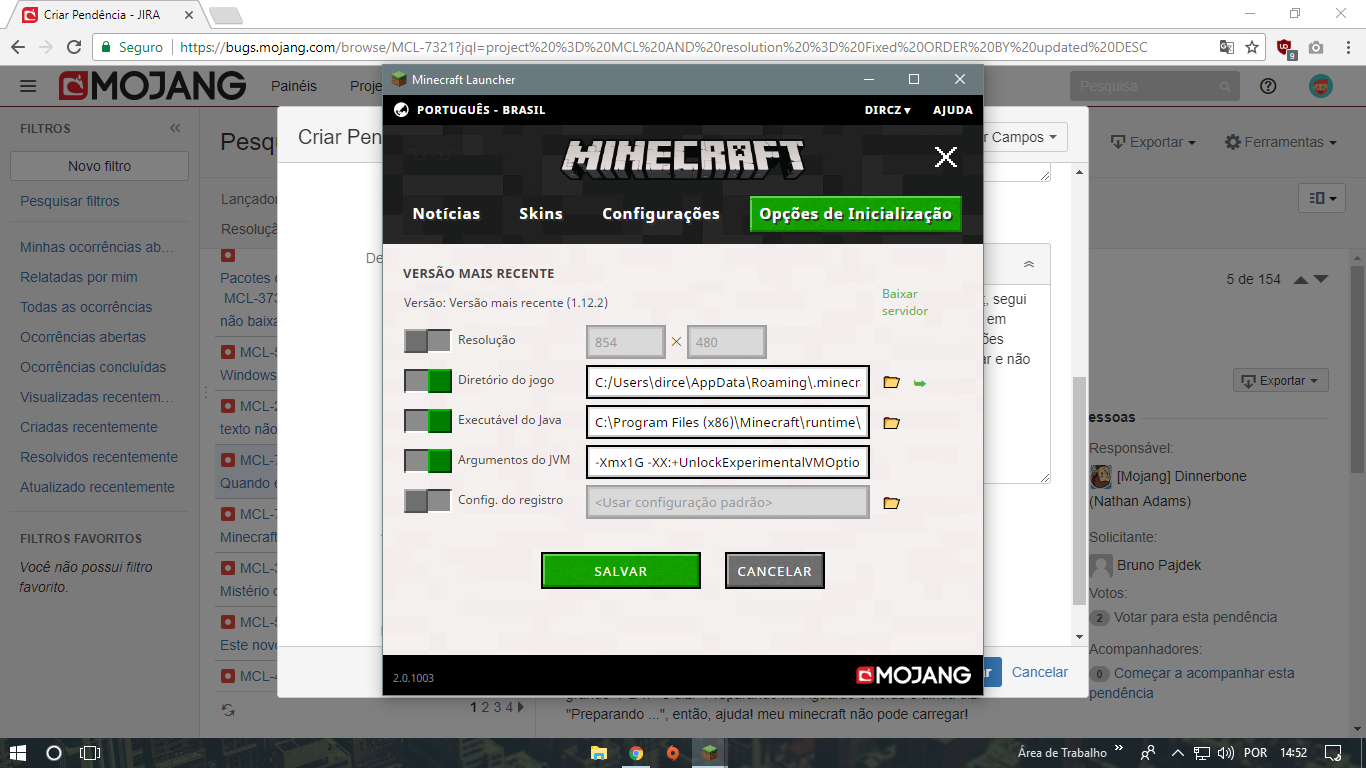Viewport: 1366px width, 768px height.
Task: Open Jira help question mark icon
Action: pos(1268,86)
